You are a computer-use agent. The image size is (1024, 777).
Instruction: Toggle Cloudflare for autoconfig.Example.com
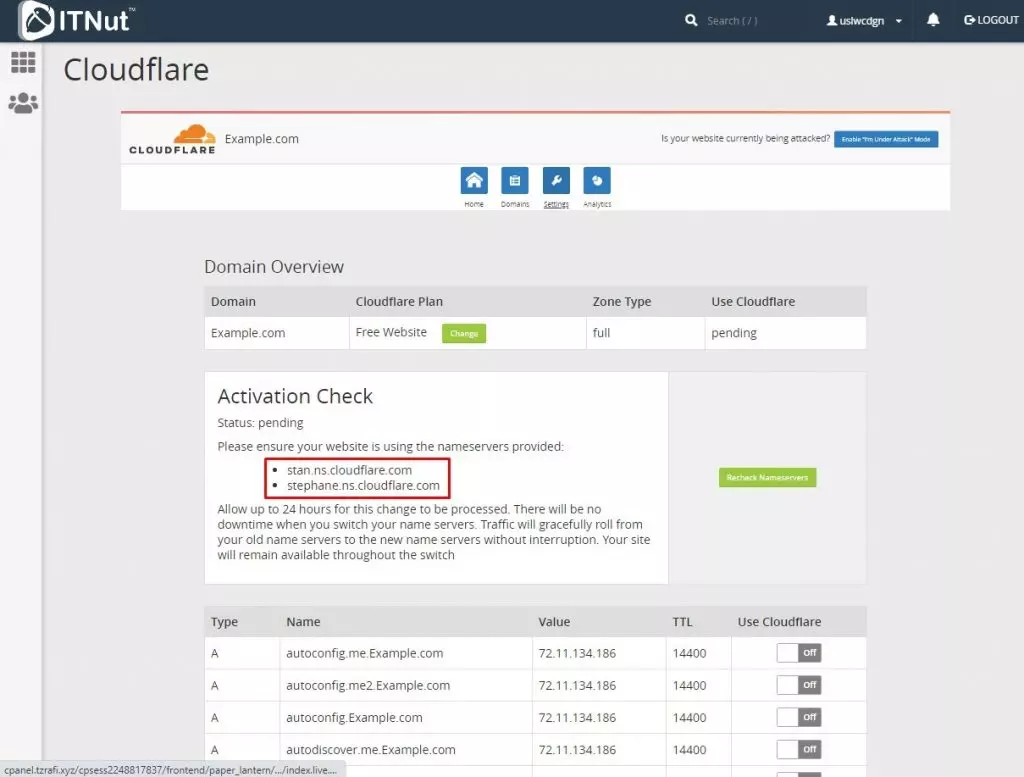point(799,717)
